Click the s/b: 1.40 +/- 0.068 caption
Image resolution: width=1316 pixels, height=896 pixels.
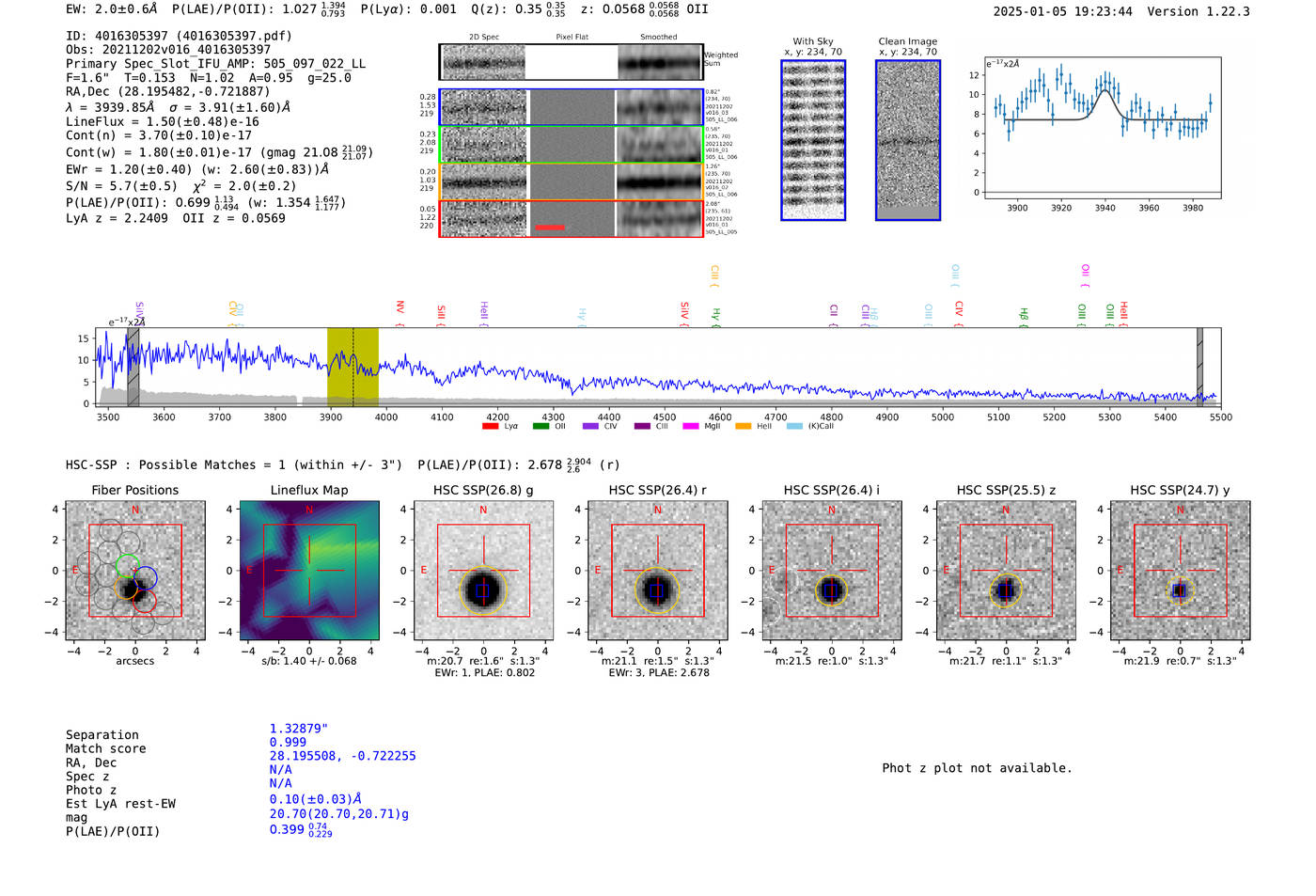click(309, 661)
